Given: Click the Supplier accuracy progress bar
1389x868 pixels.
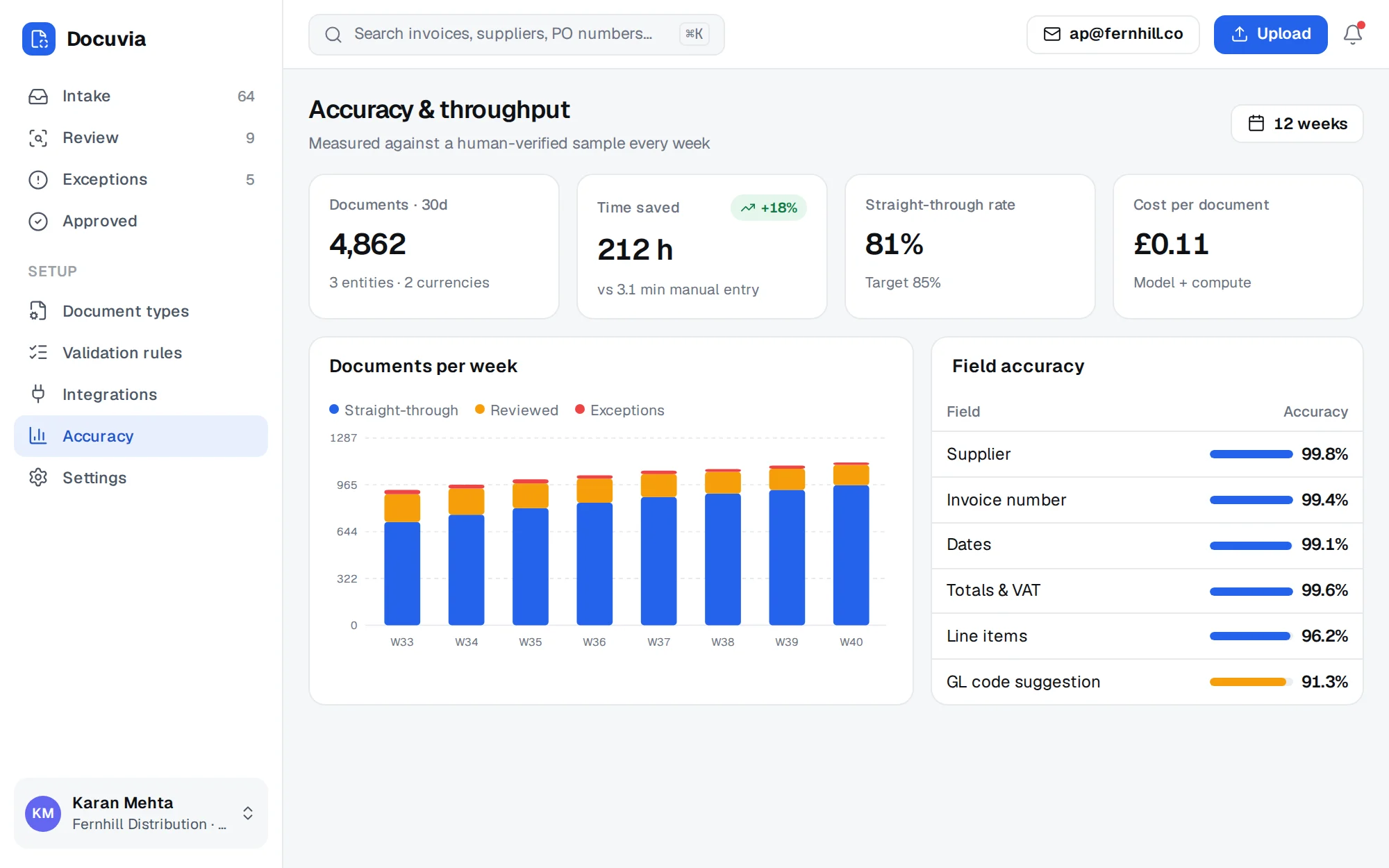Looking at the screenshot, I should [1251, 454].
